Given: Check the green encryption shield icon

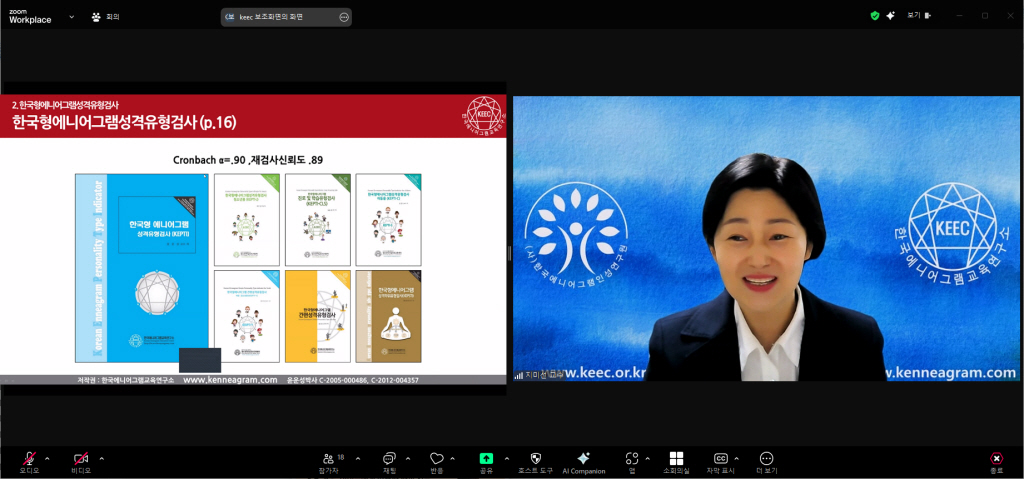Looking at the screenshot, I should [x=875, y=16].
